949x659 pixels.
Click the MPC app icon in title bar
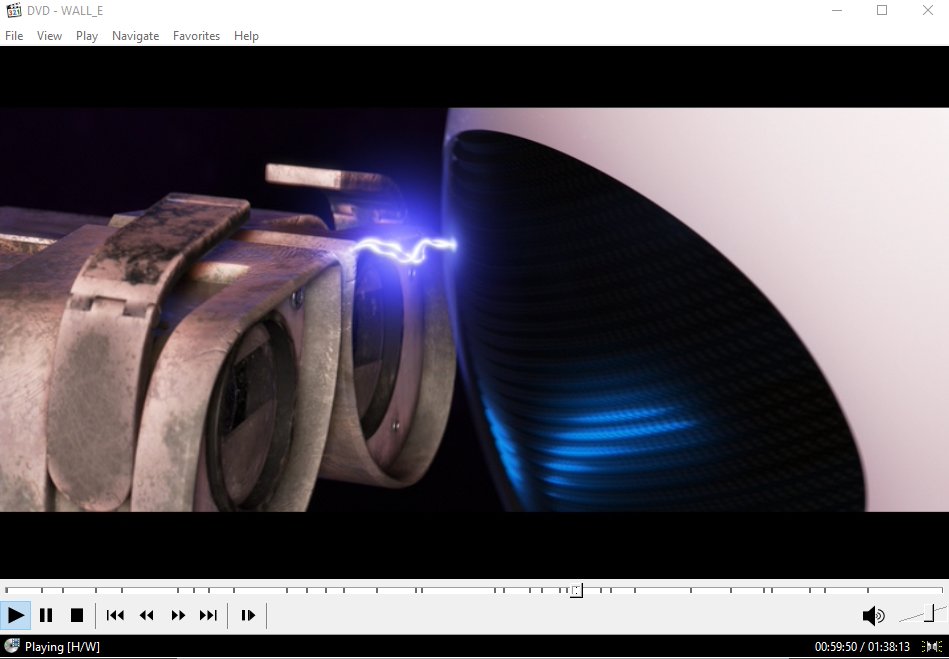(13, 10)
